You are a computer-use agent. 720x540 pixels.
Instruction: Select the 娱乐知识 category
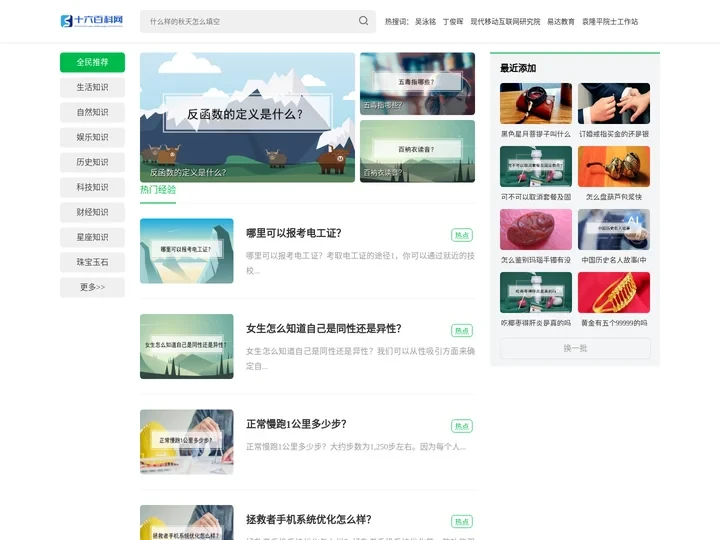coord(92,137)
